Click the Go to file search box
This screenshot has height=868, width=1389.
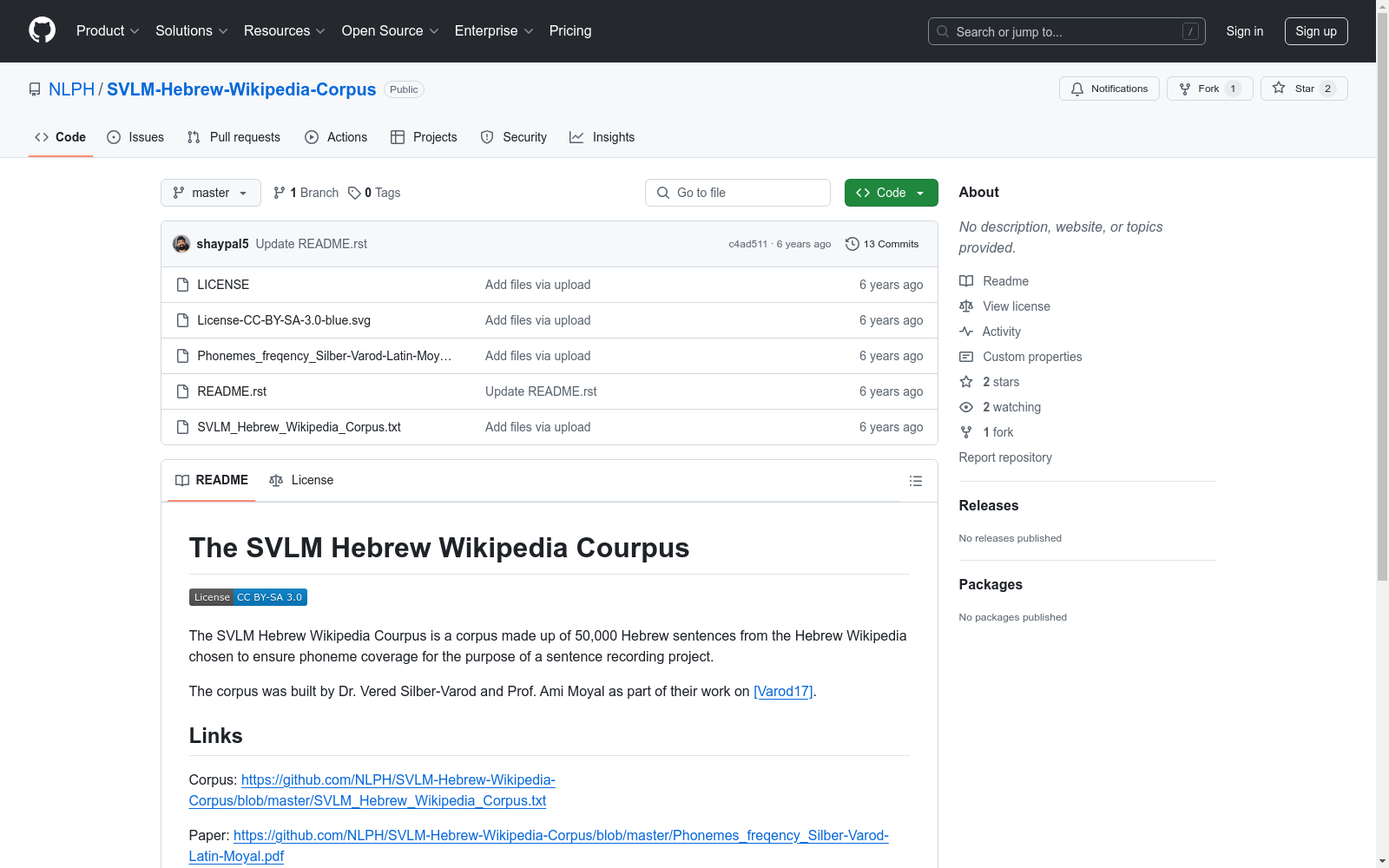point(738,193)
